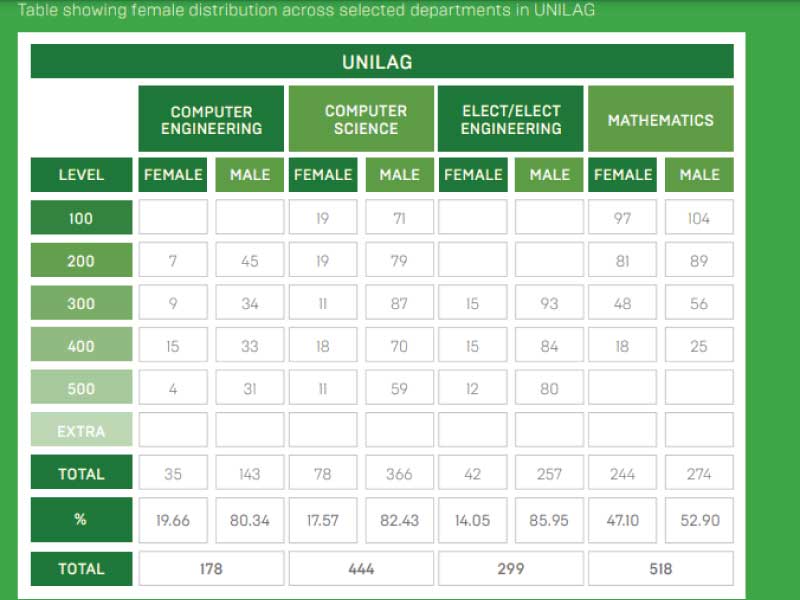Click the Mathematics female total 244

click(x=622, y=472)
